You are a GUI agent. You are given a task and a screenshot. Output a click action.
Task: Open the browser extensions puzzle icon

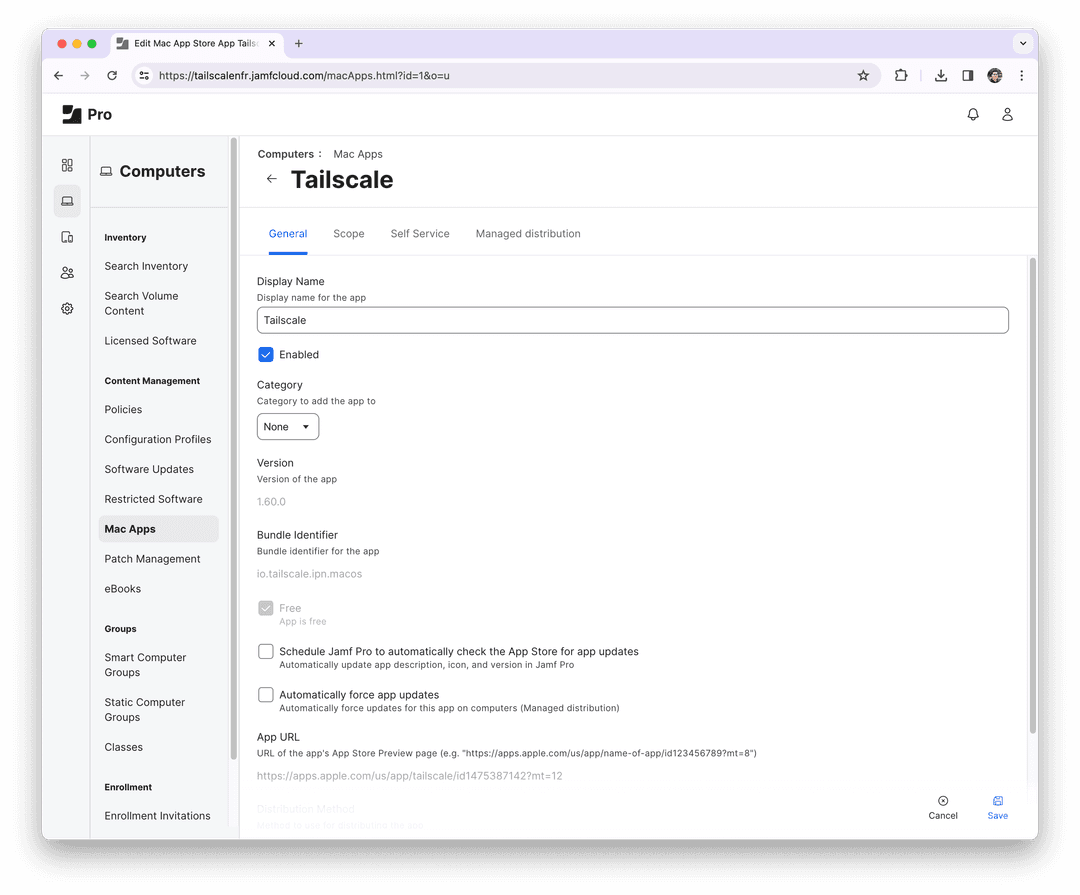[x=901, y=75]
